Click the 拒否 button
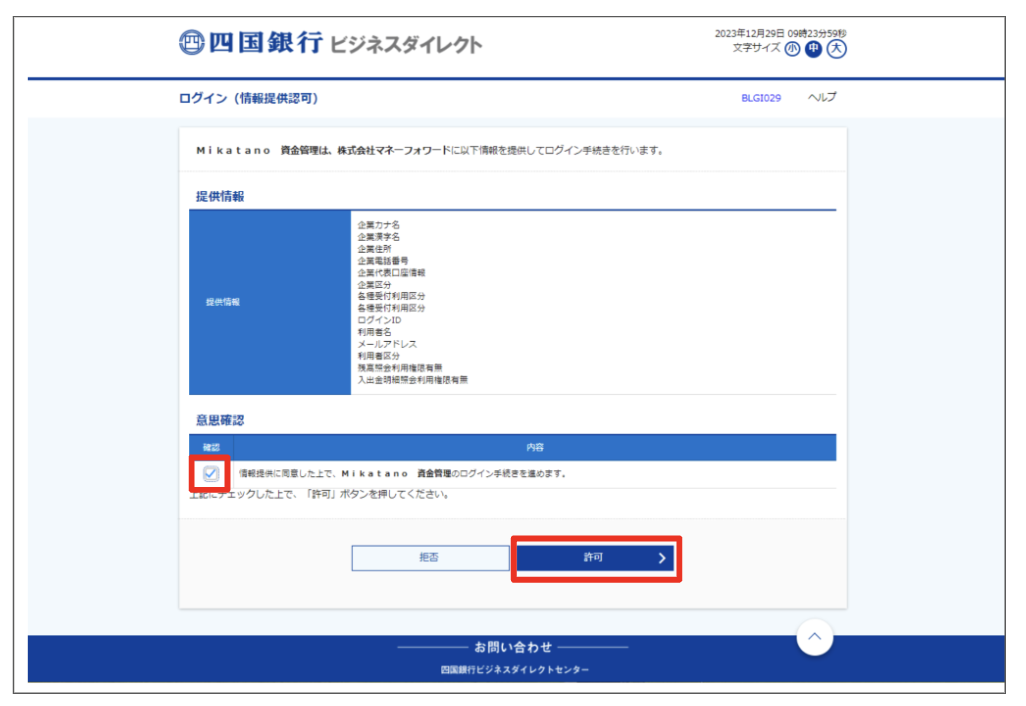This screenshot has width=1026, height=706. coord(430,557)
